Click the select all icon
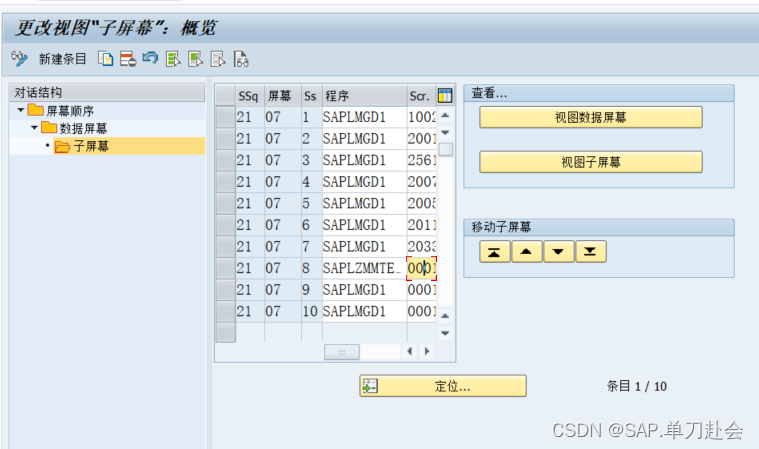Viewport: 759px width, 449px height. click(173, 59)
